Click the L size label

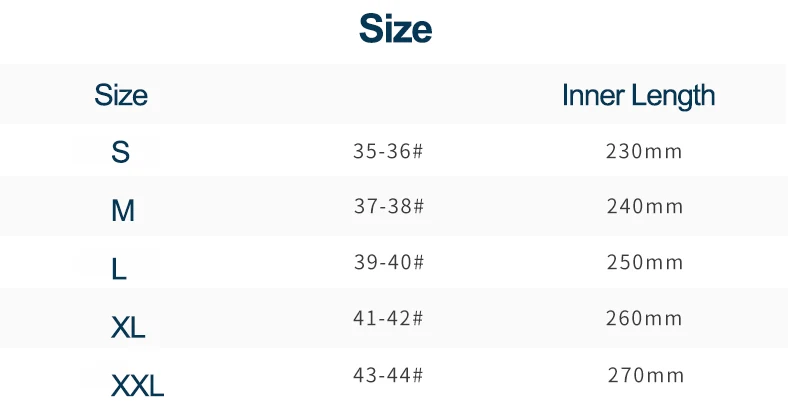click(119, 269)
